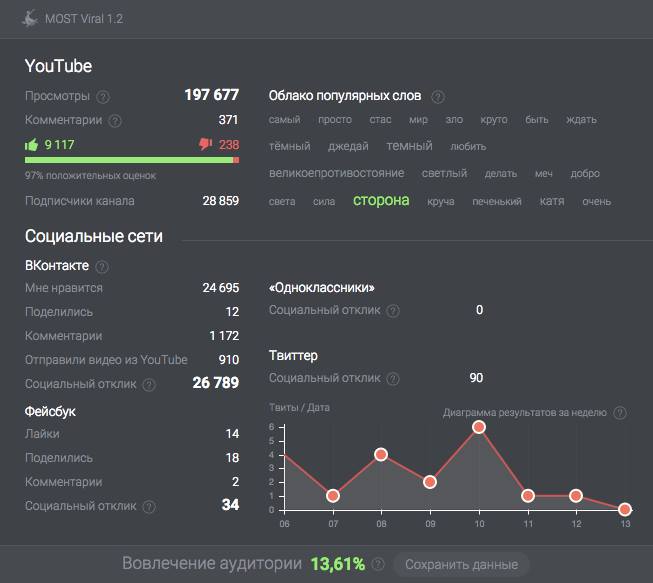The height and width of the screenshot is (583, 653).
Task: Click word тёмный in word cloud
Action: point(289,146)
